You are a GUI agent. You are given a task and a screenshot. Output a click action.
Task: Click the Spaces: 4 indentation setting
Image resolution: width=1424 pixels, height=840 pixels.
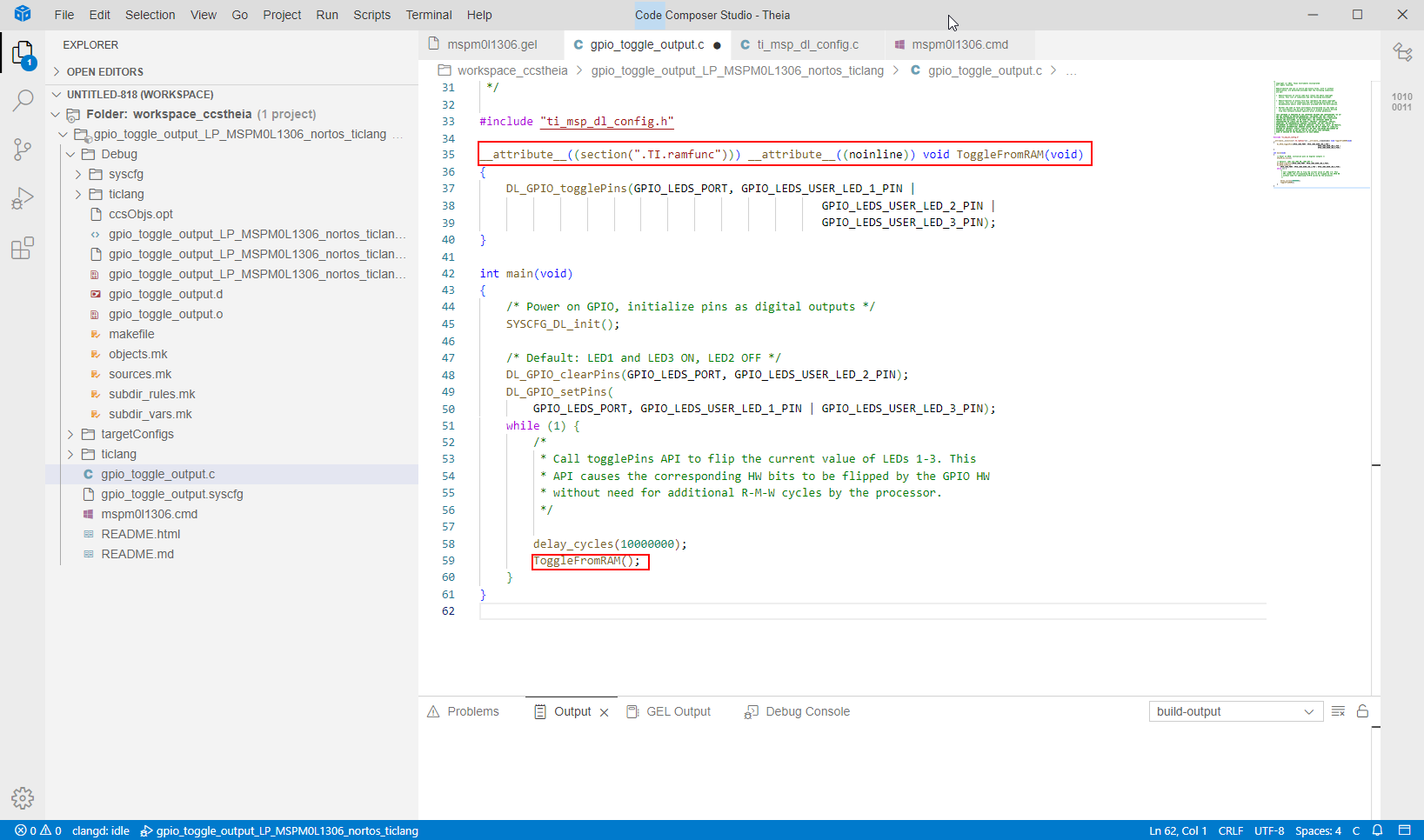pyautogui.click(x=1317, y=830)
